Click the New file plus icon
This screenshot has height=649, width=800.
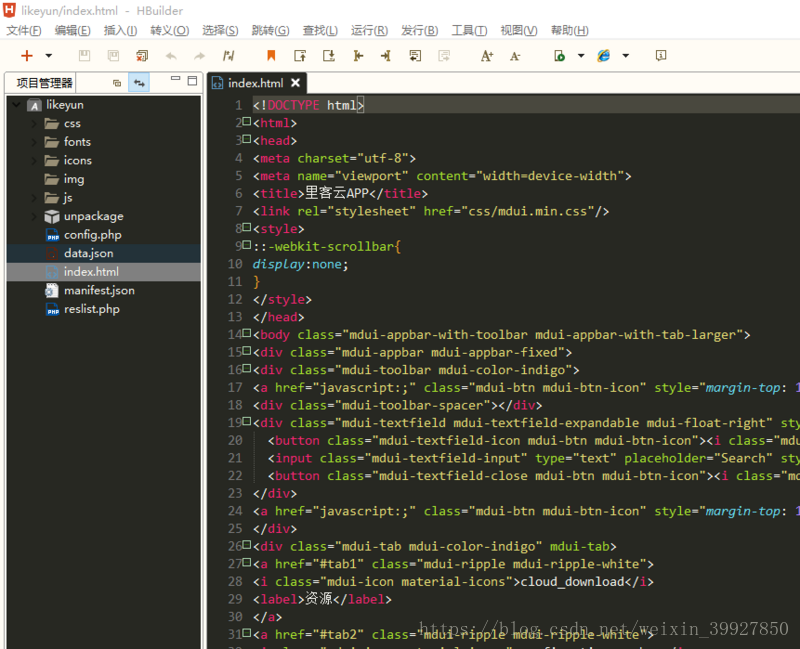click(x=27, y=56)
